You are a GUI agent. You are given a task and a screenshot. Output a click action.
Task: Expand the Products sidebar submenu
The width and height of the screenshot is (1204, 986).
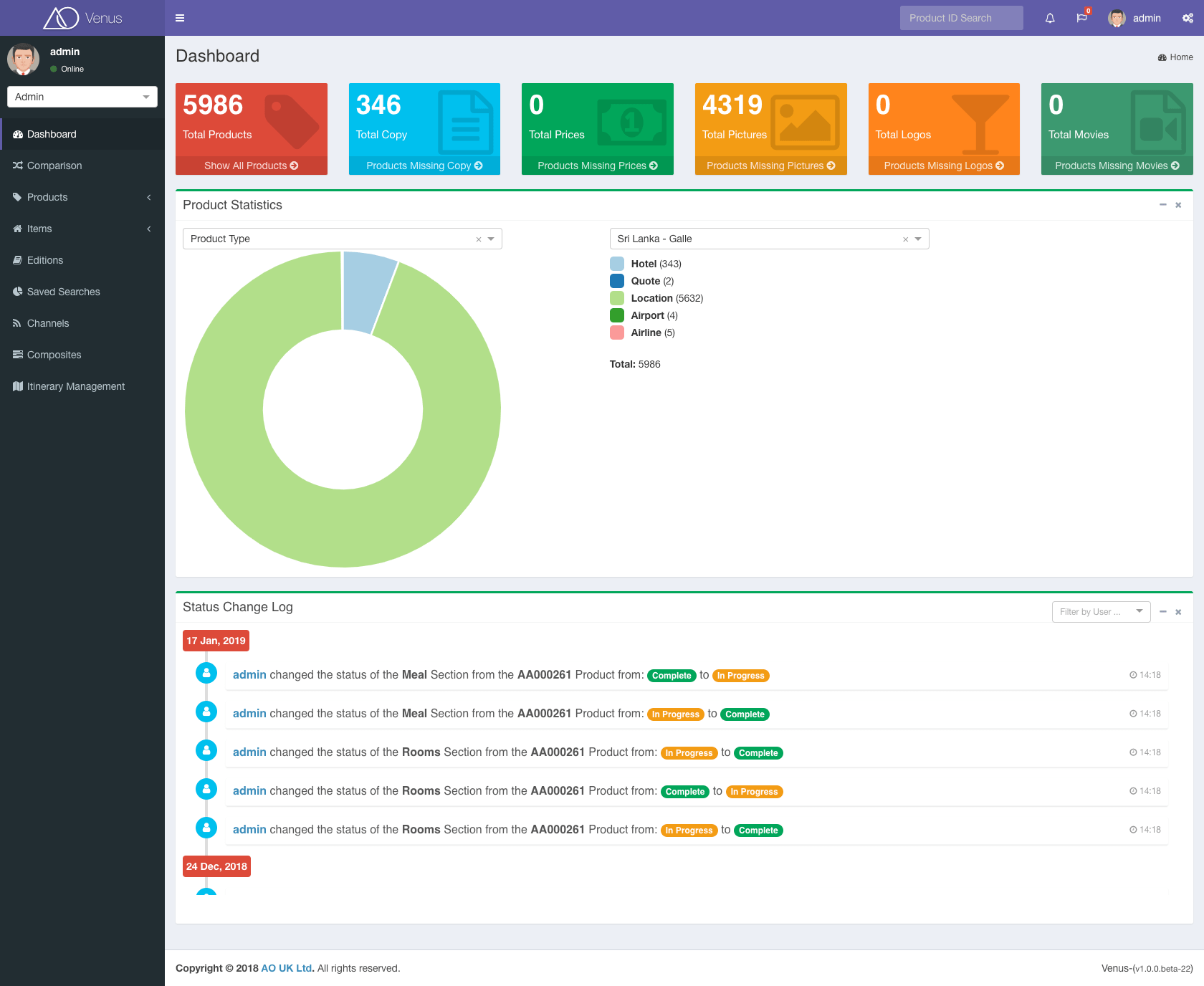point(82,197)
